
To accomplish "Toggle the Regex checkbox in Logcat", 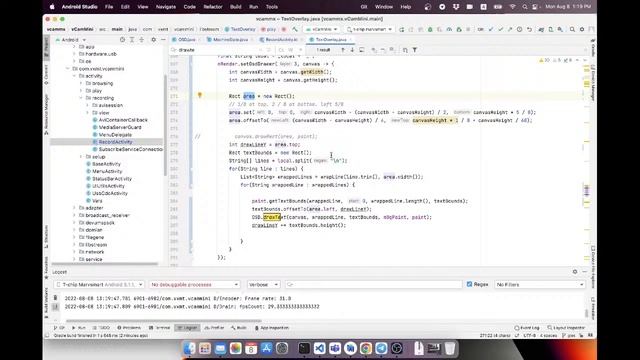I will click(x=469, y=284).
